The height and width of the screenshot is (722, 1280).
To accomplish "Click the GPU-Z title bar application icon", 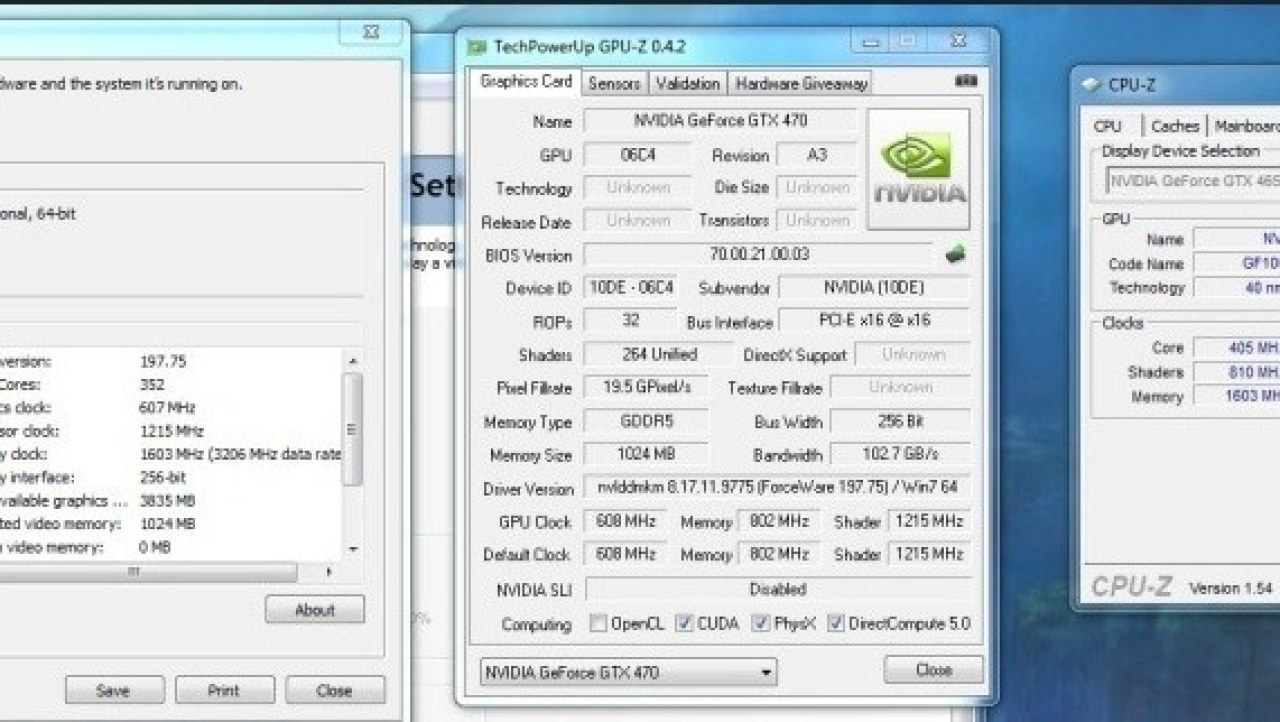I will point(477,47).
